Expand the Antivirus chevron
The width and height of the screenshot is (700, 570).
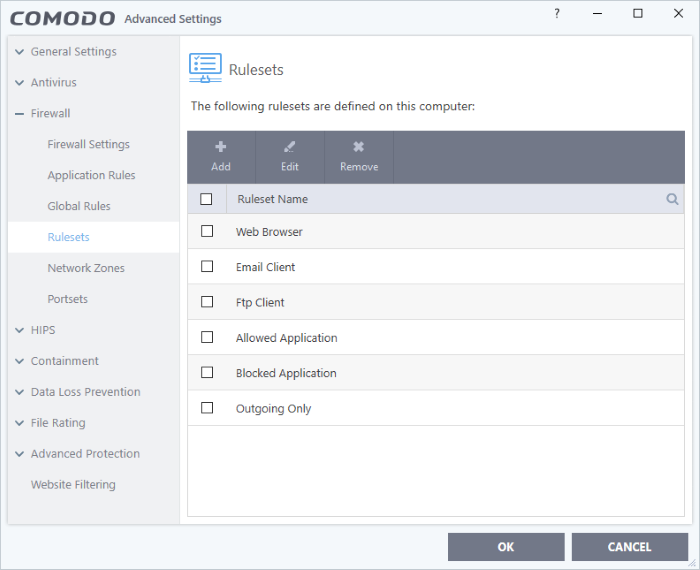pyautogui.click(x=19, y=83)
